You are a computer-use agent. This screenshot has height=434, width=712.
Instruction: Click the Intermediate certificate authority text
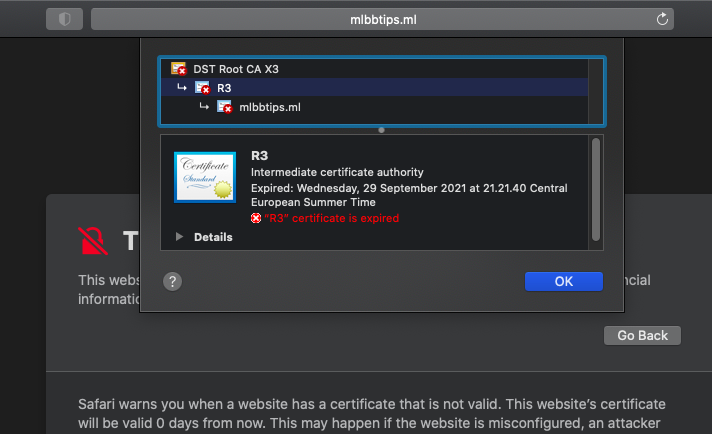point(337,172)
